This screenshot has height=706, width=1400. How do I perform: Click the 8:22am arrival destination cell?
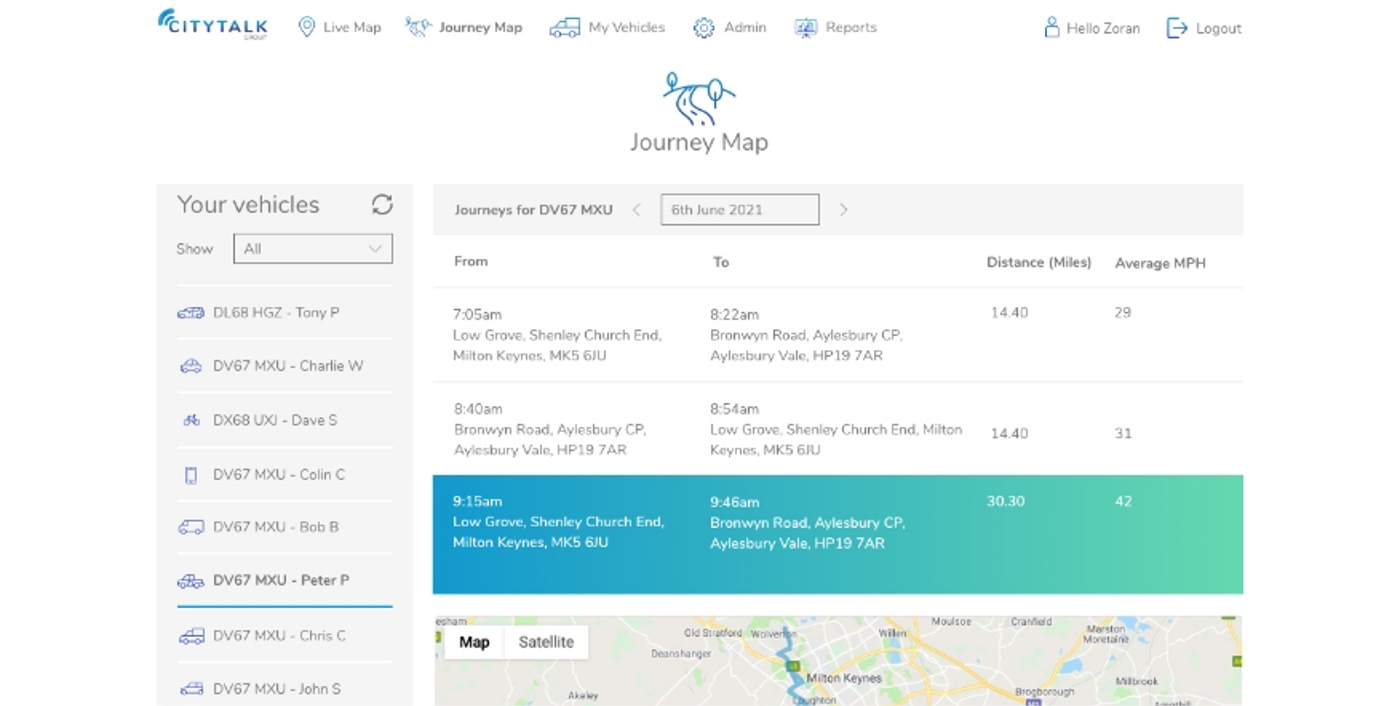click(807, 335)
